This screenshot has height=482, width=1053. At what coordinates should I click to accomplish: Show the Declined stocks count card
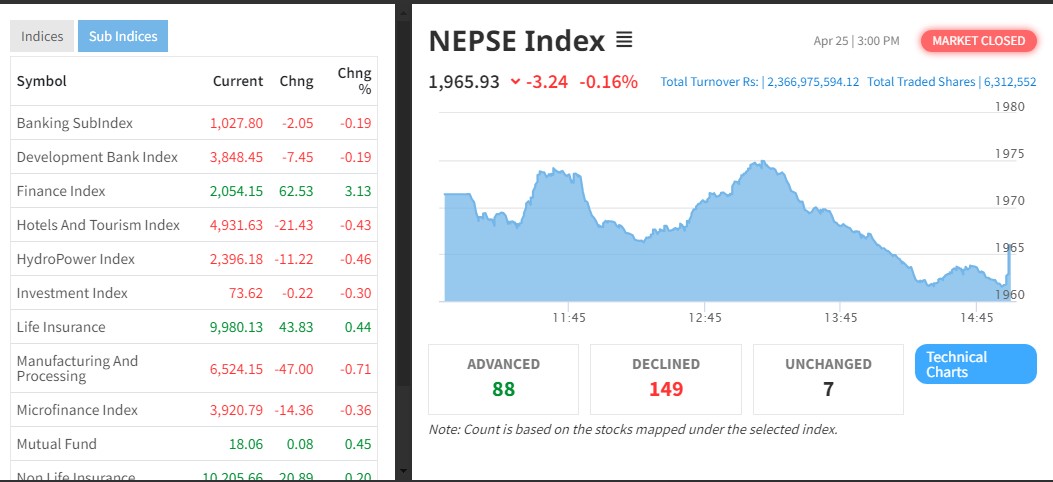point(666,379)
